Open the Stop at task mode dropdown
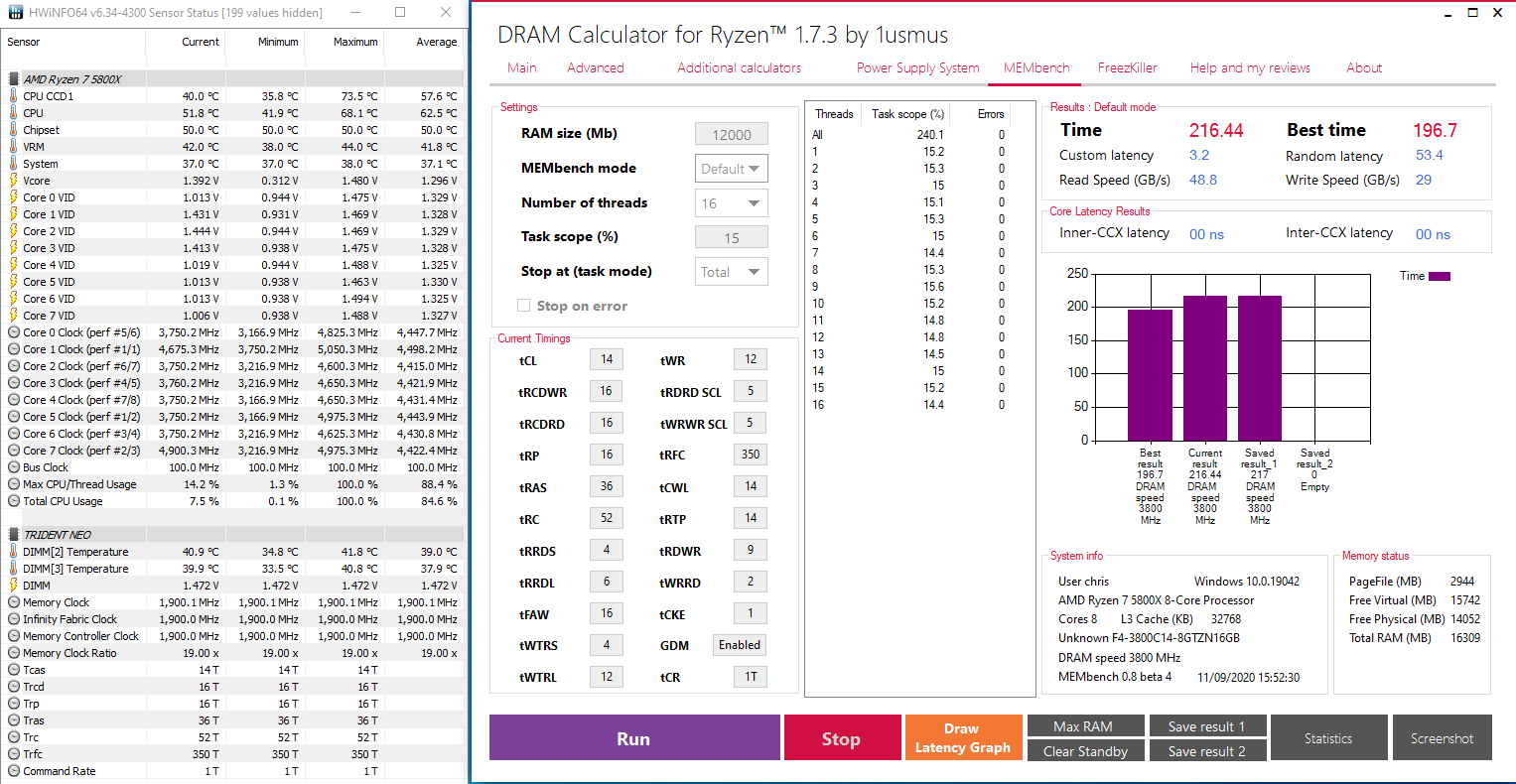Image resolution: width=1516 pixels, height=784 pixels. [732, 272]
